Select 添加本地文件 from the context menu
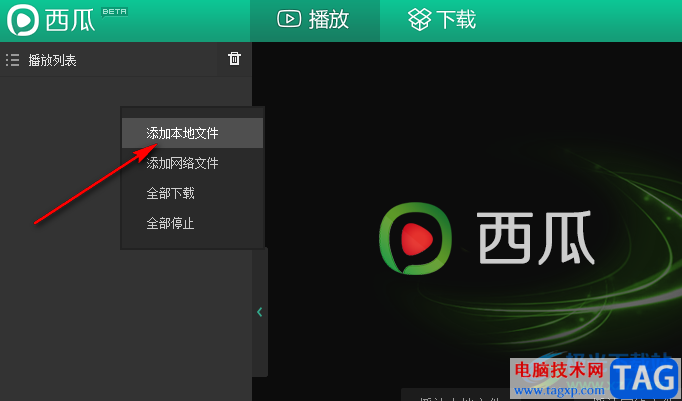 pos(192,133)
